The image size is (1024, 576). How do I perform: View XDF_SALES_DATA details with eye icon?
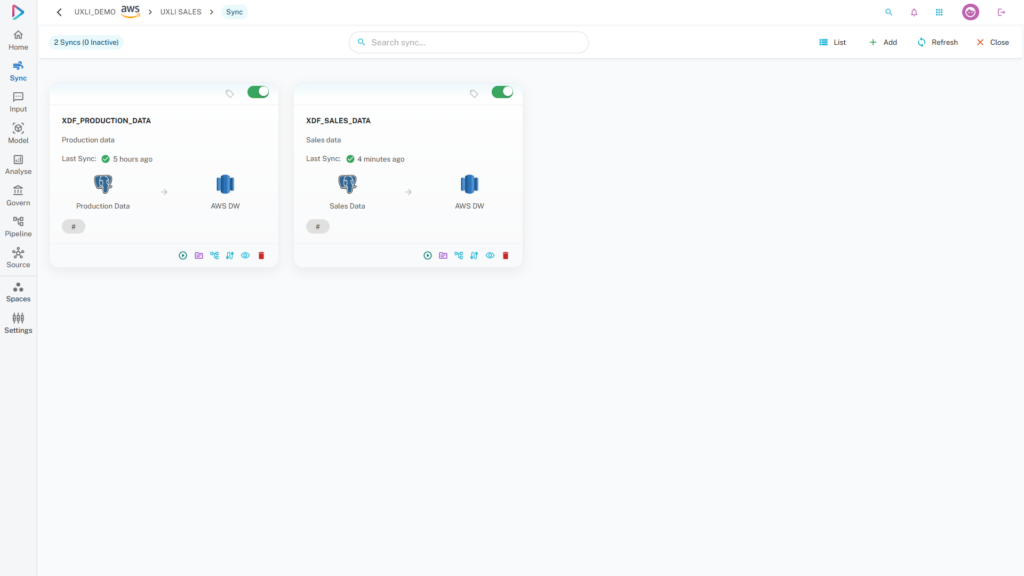click(490, 255)
